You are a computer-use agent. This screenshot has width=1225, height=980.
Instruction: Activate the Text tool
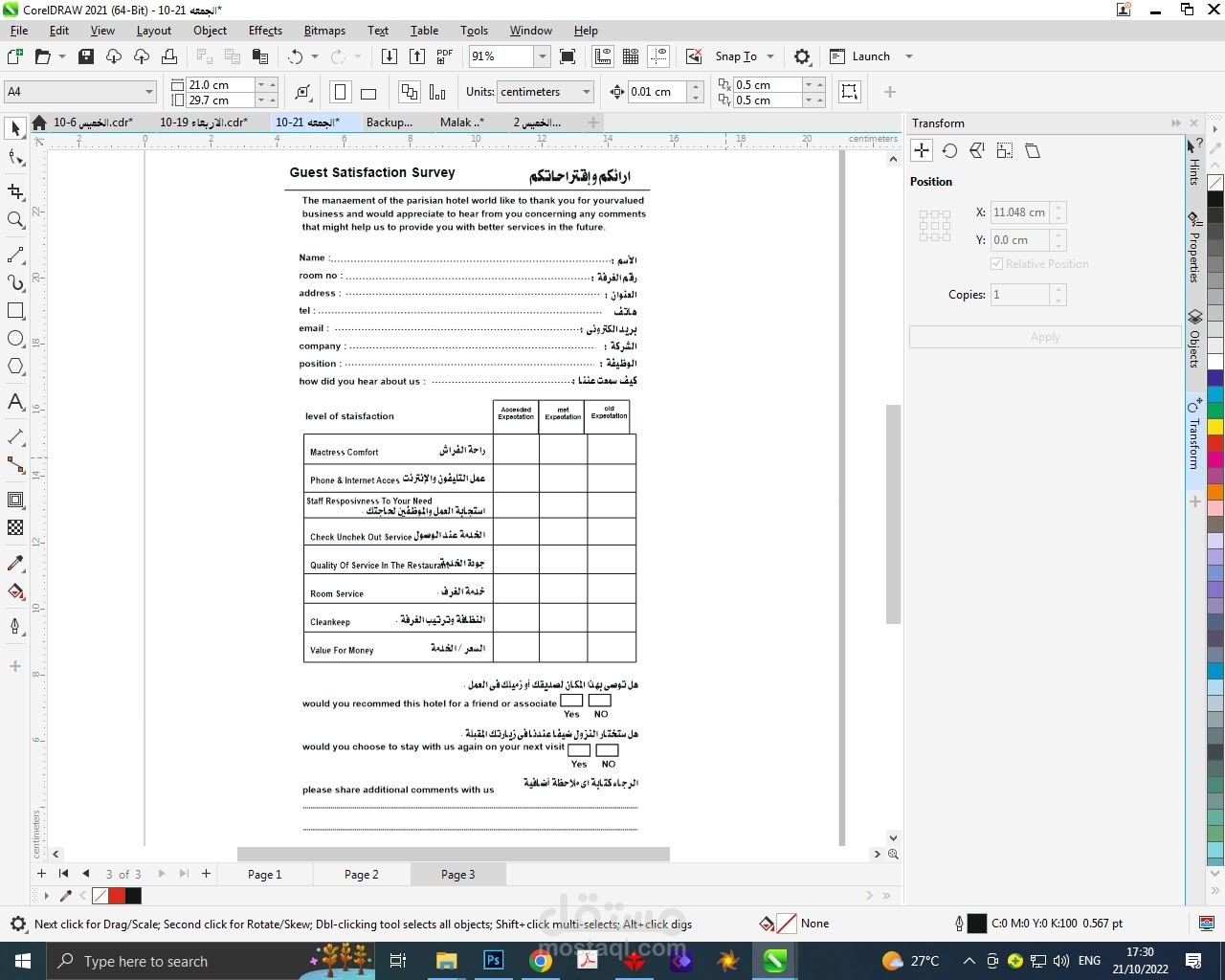[15, 401]
